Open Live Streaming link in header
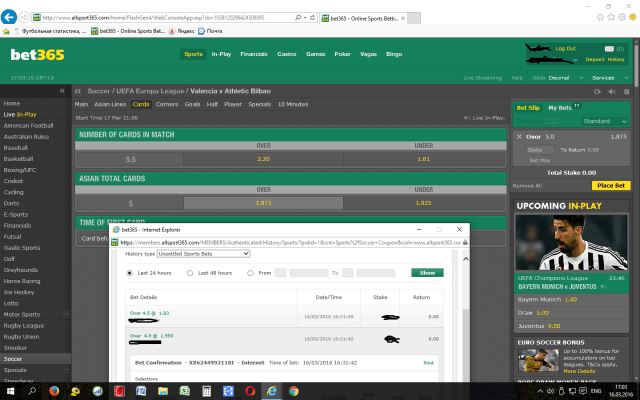This screenshot has width=640, height=400. point(482,78)
